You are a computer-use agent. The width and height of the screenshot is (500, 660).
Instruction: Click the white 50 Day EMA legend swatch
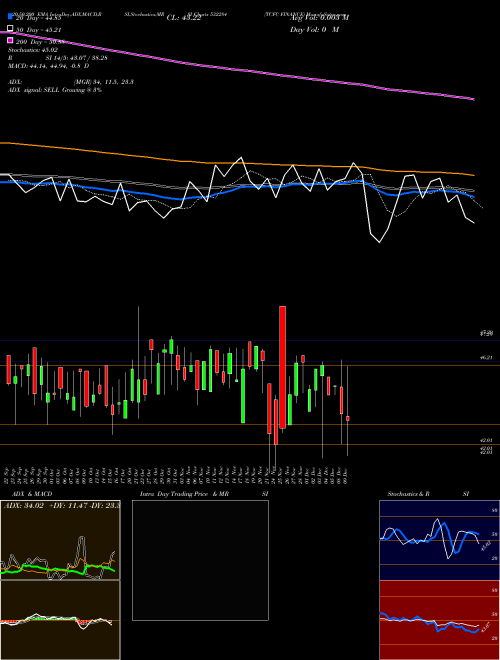pos(11,29)
